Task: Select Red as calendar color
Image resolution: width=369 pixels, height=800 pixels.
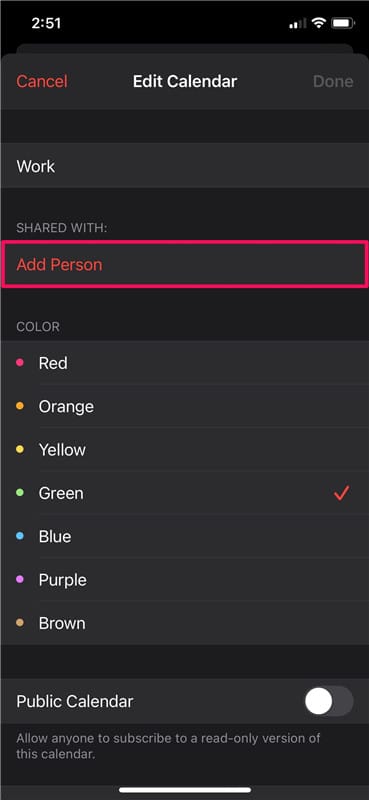Action: pyautogui.click(x=184, y=363)
